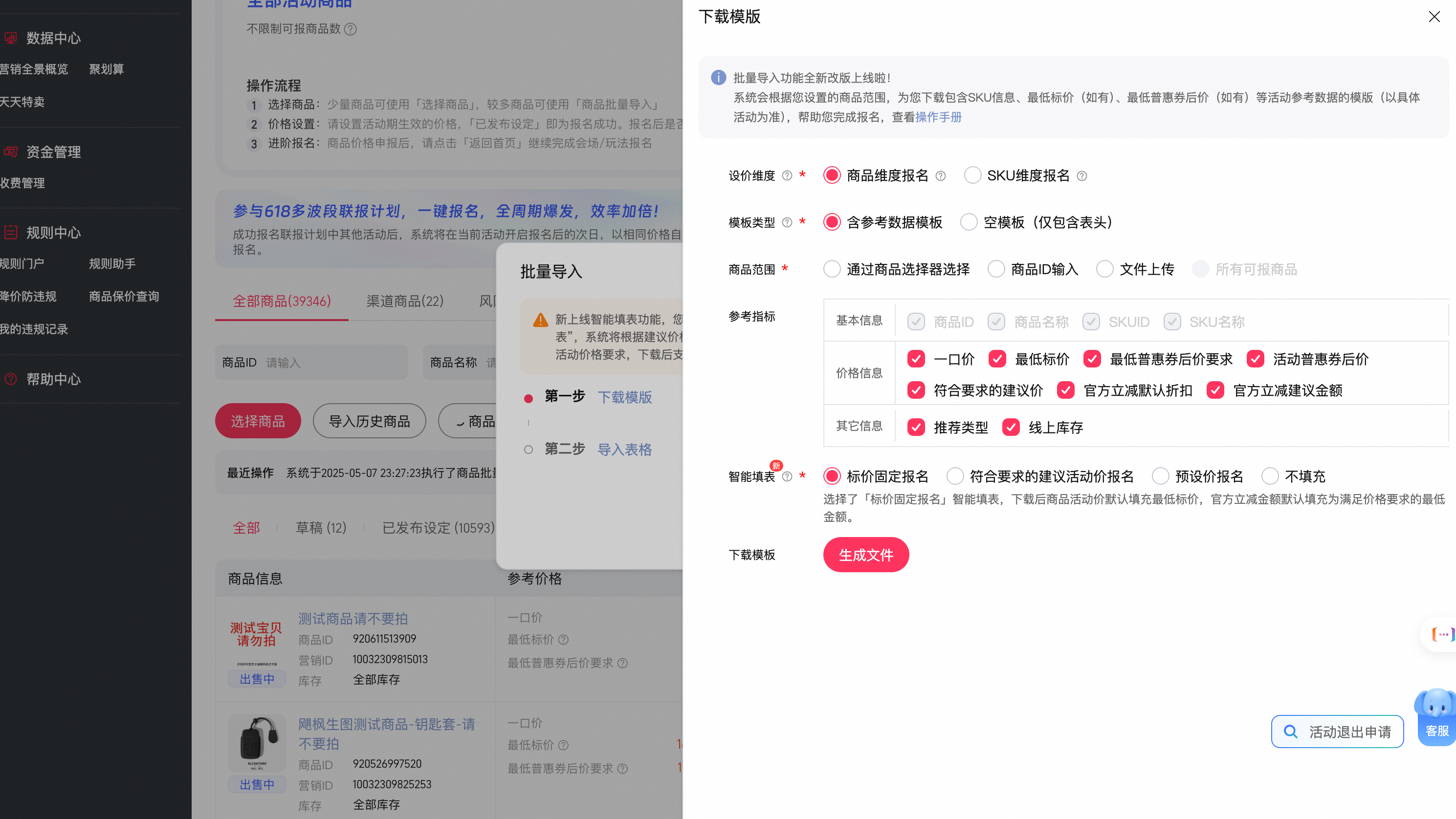Click the 数据中心 sidebar icon
The height and width of the screenshot is (819, 1456).
pos(11,38)
